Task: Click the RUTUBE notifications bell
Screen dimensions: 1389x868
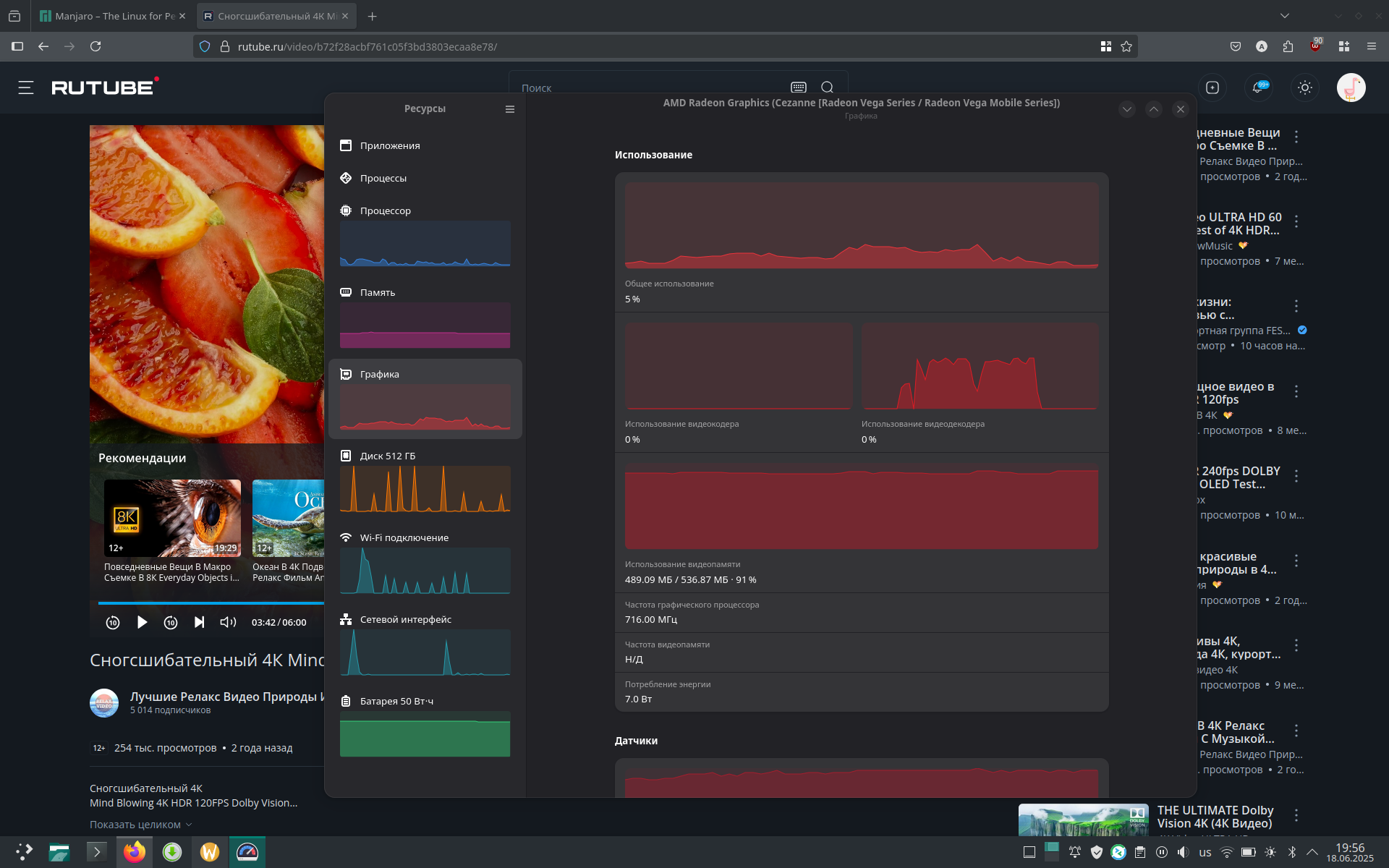Action: [x=1258, y=88]
